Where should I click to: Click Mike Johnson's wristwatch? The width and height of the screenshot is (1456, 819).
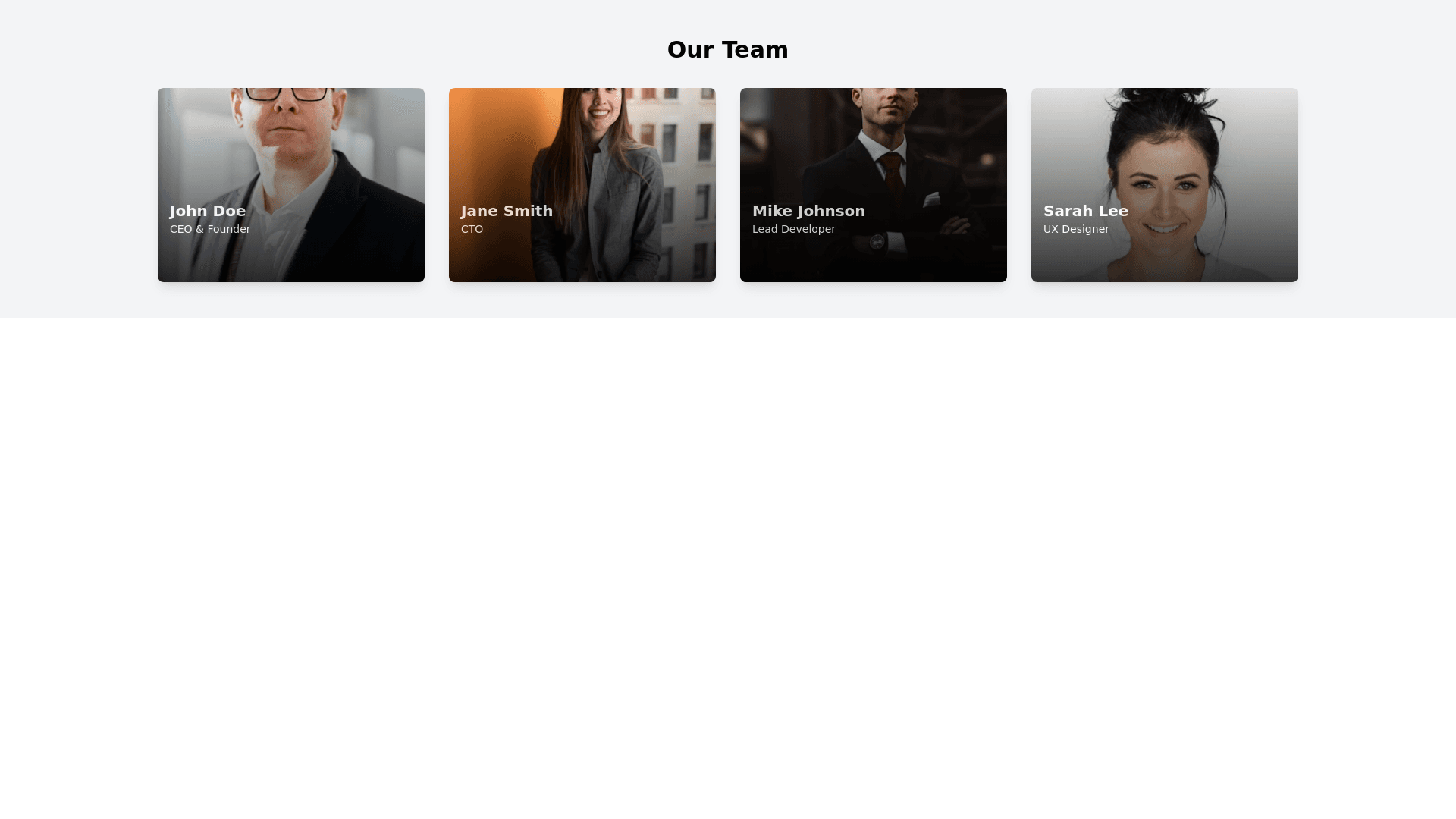877,242
